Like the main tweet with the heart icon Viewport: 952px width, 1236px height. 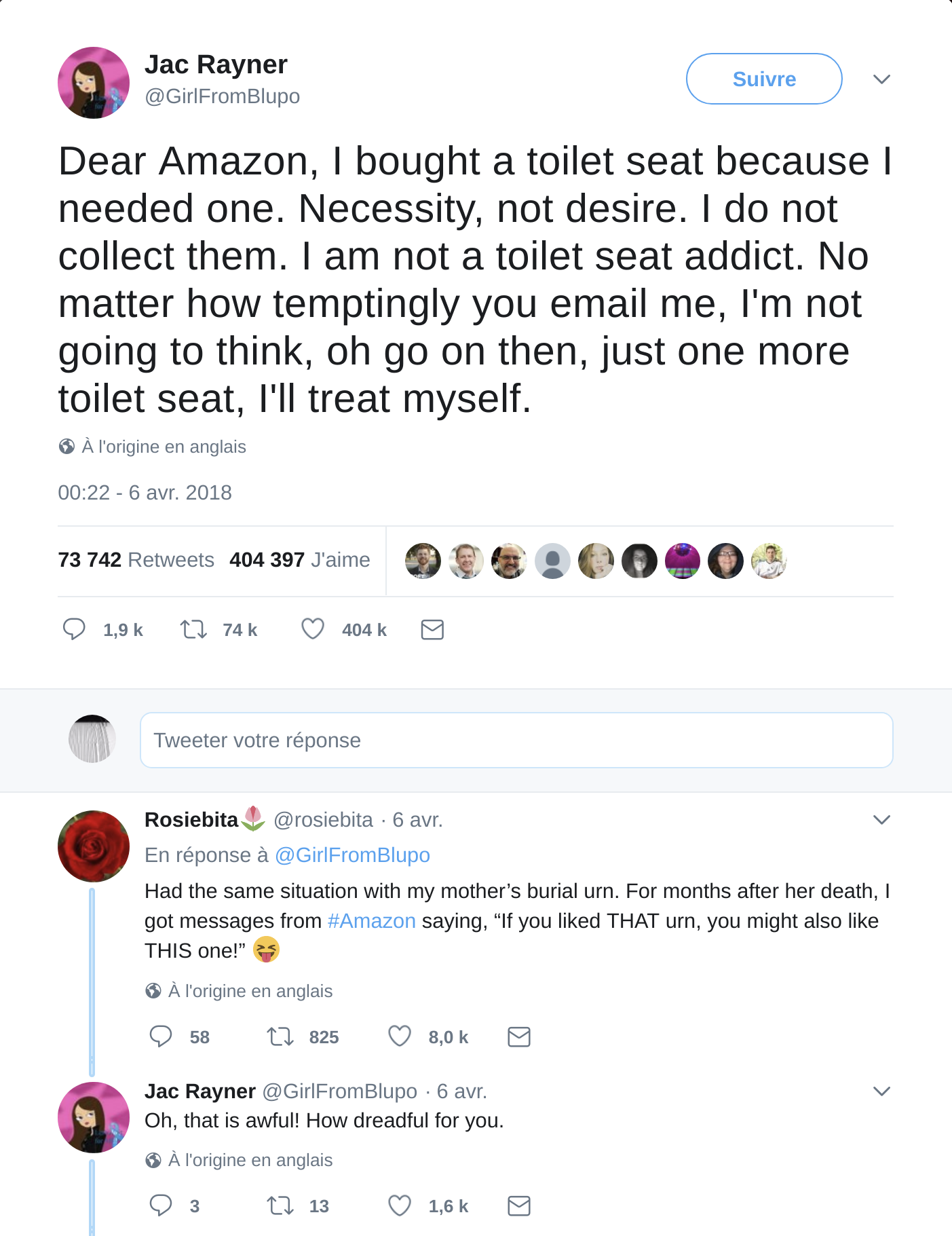point(313,629)
